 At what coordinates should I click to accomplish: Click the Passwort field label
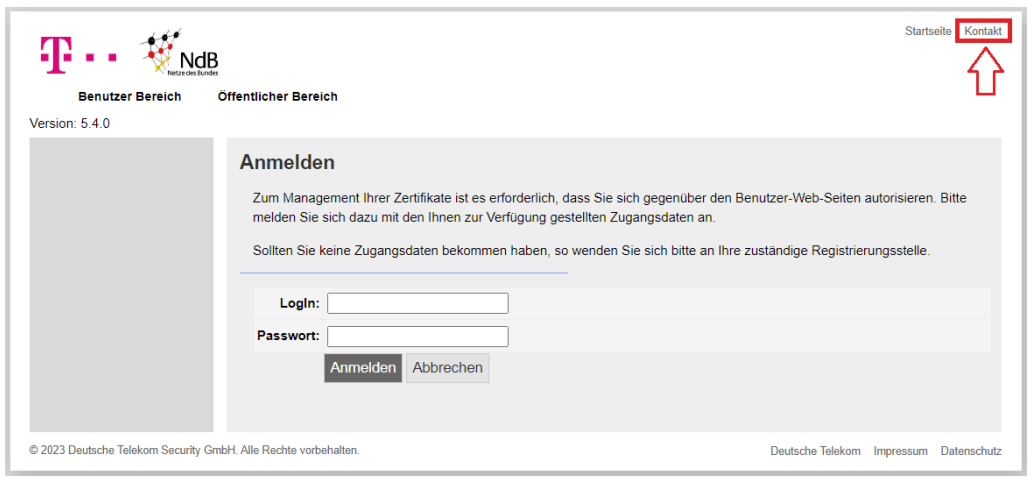click(x=288, y=336)
